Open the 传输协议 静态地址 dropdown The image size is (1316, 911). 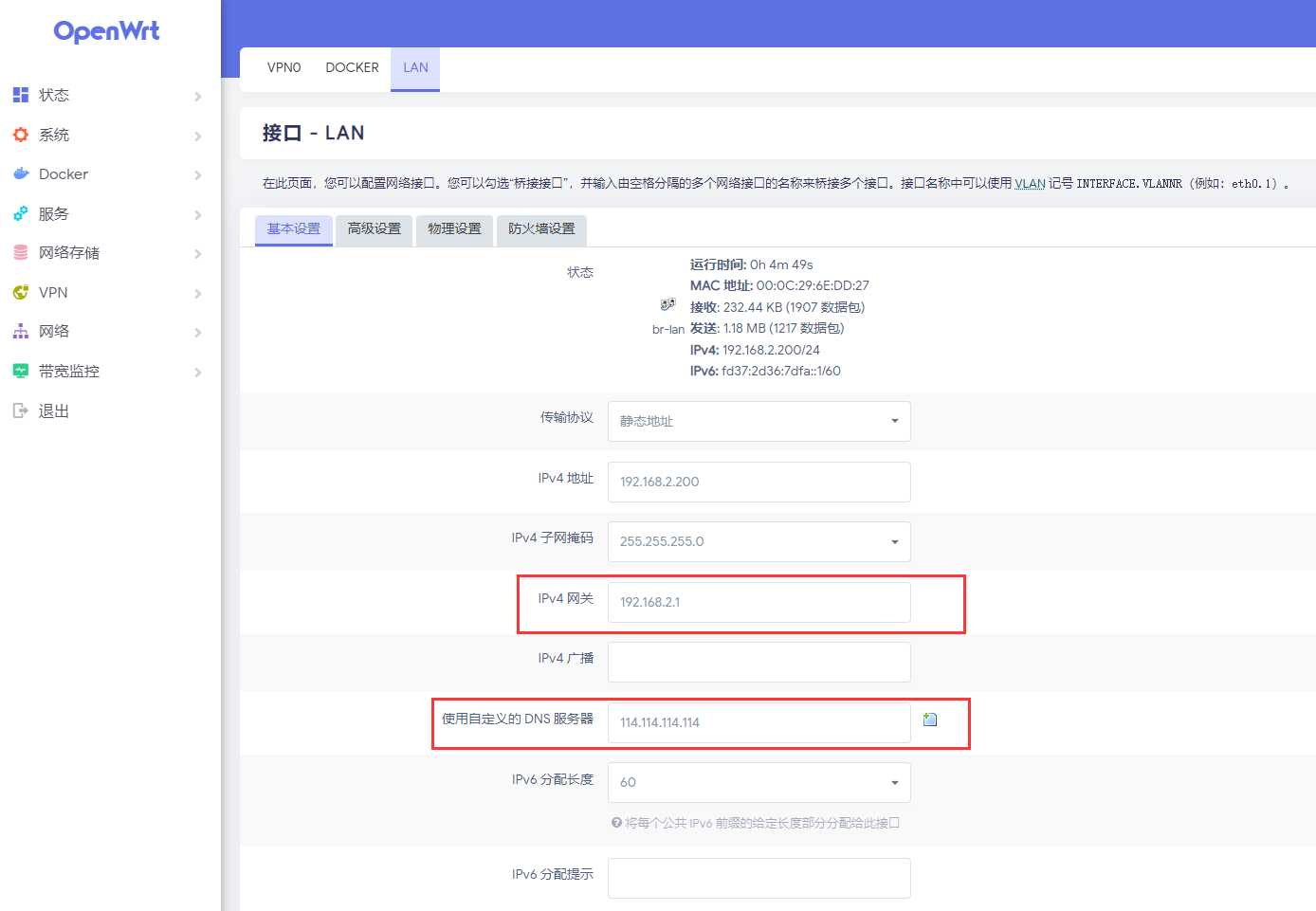[x=759, y=421]
